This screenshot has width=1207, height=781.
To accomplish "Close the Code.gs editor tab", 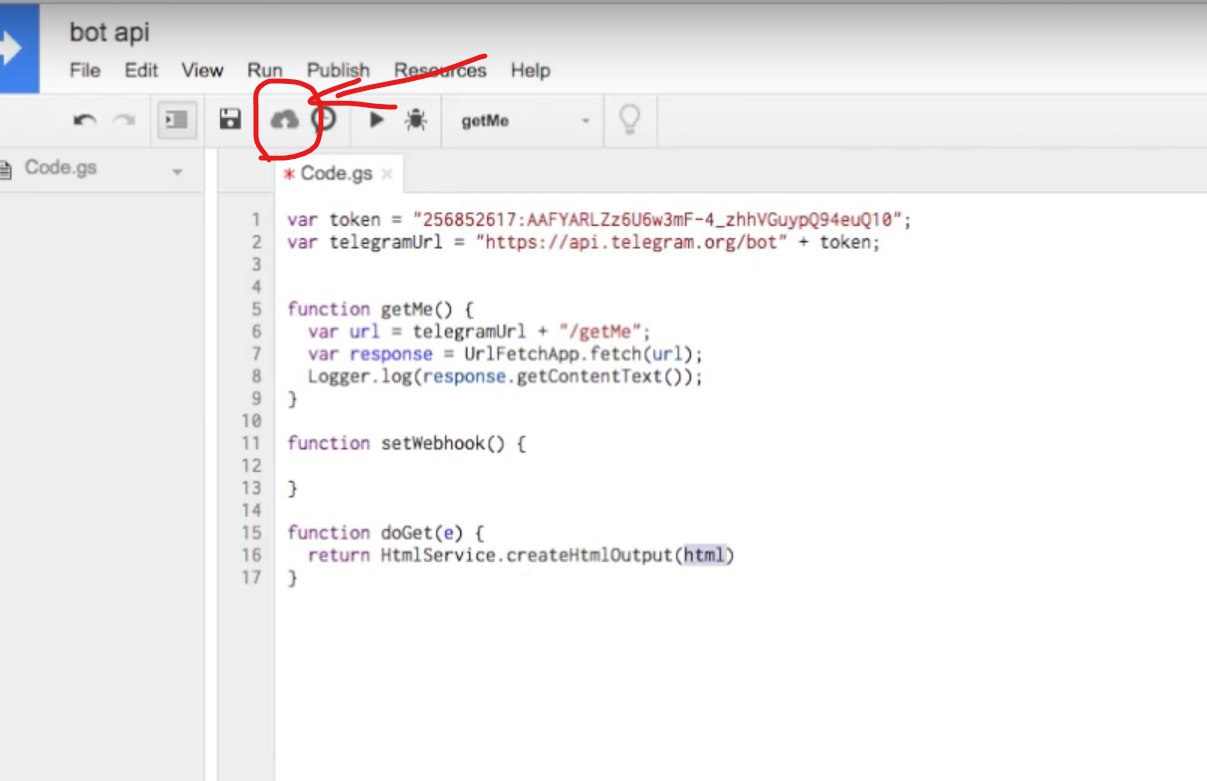I will (387, 174).
